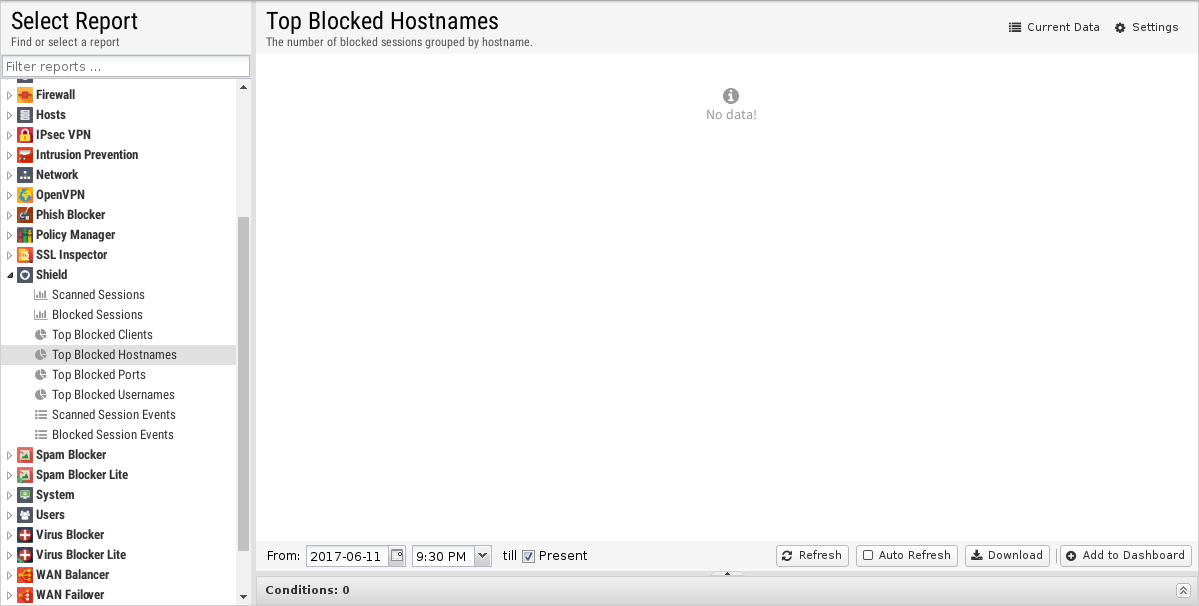Open the time dropdown showing 9:30 PM
This screenshot has height=606, width=1199.
pos(483,556)
